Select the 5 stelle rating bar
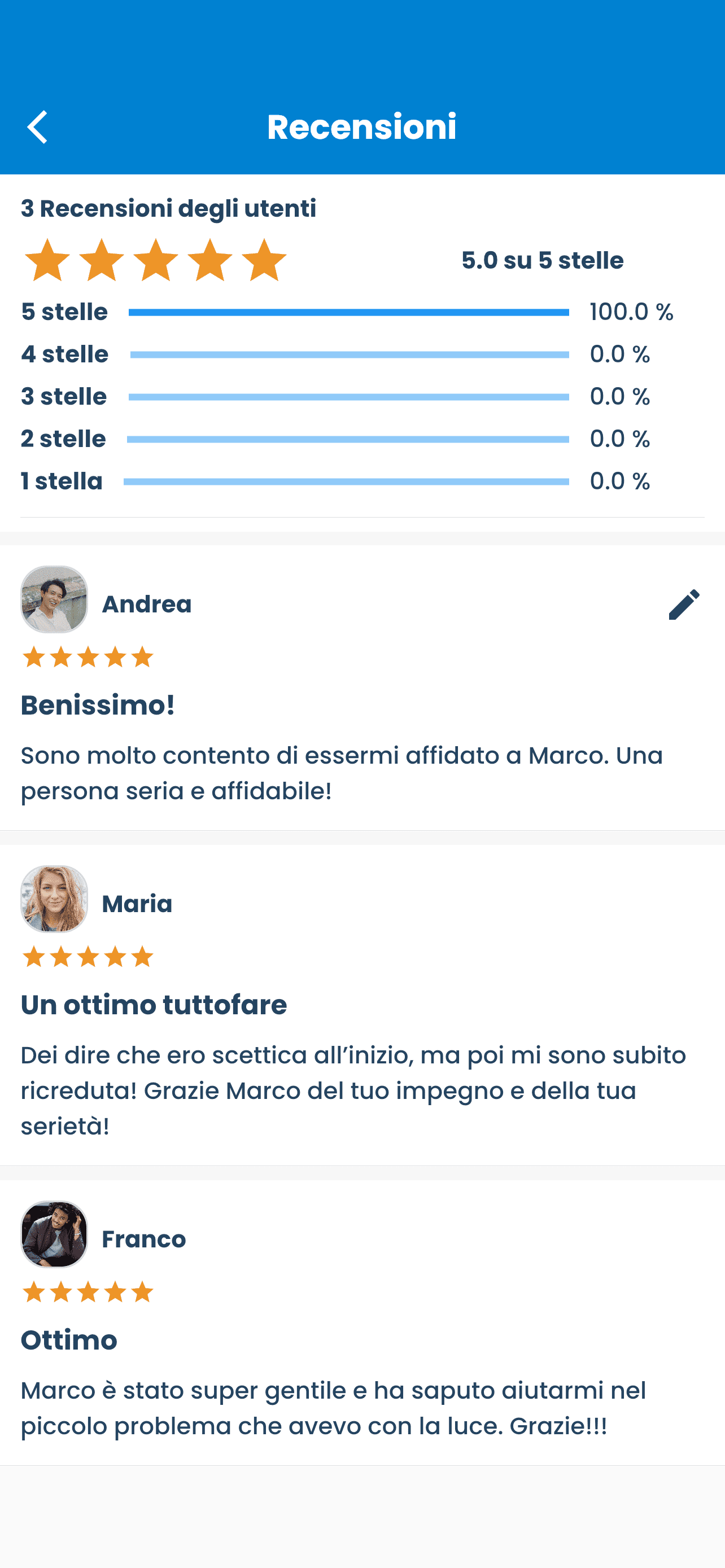Screen dimensions: 725x1568 (x=348, y=312)
